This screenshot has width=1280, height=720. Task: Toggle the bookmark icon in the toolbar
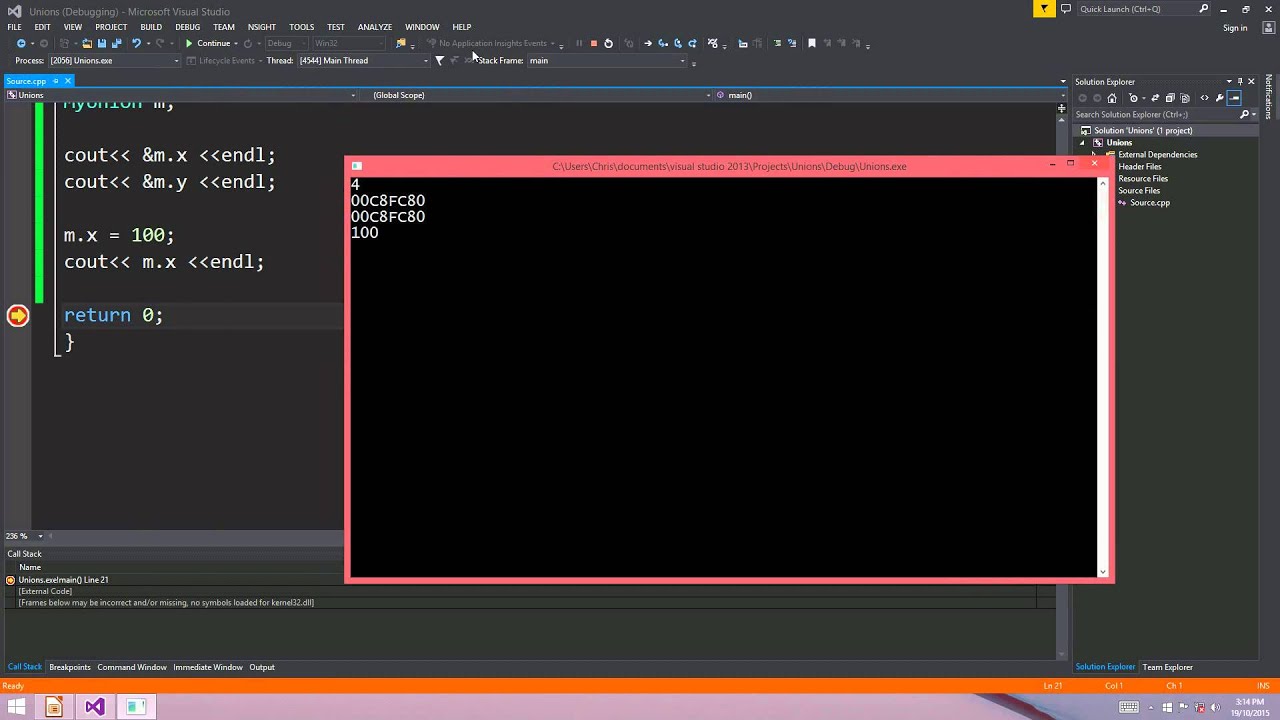812,43
